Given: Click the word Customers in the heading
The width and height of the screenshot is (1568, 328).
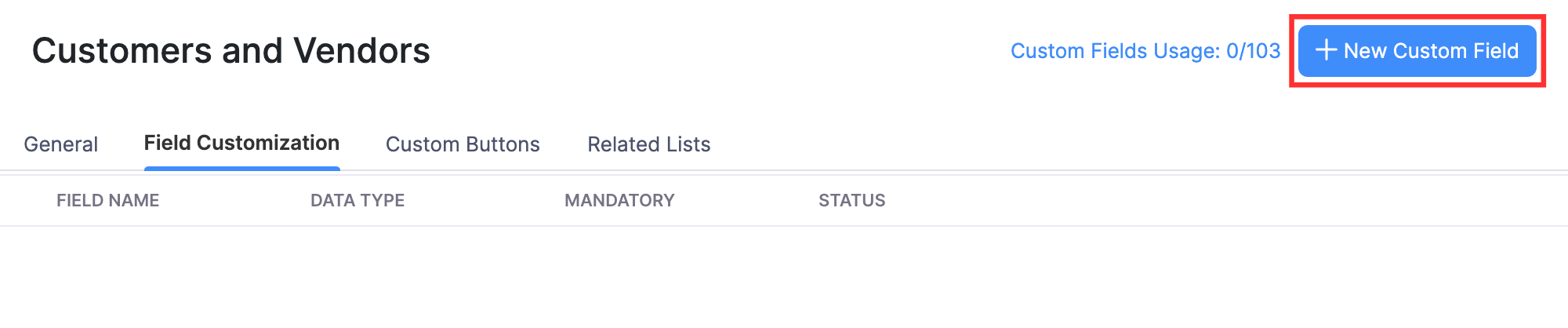Looking at the screenshot, I should pos(122,51).
